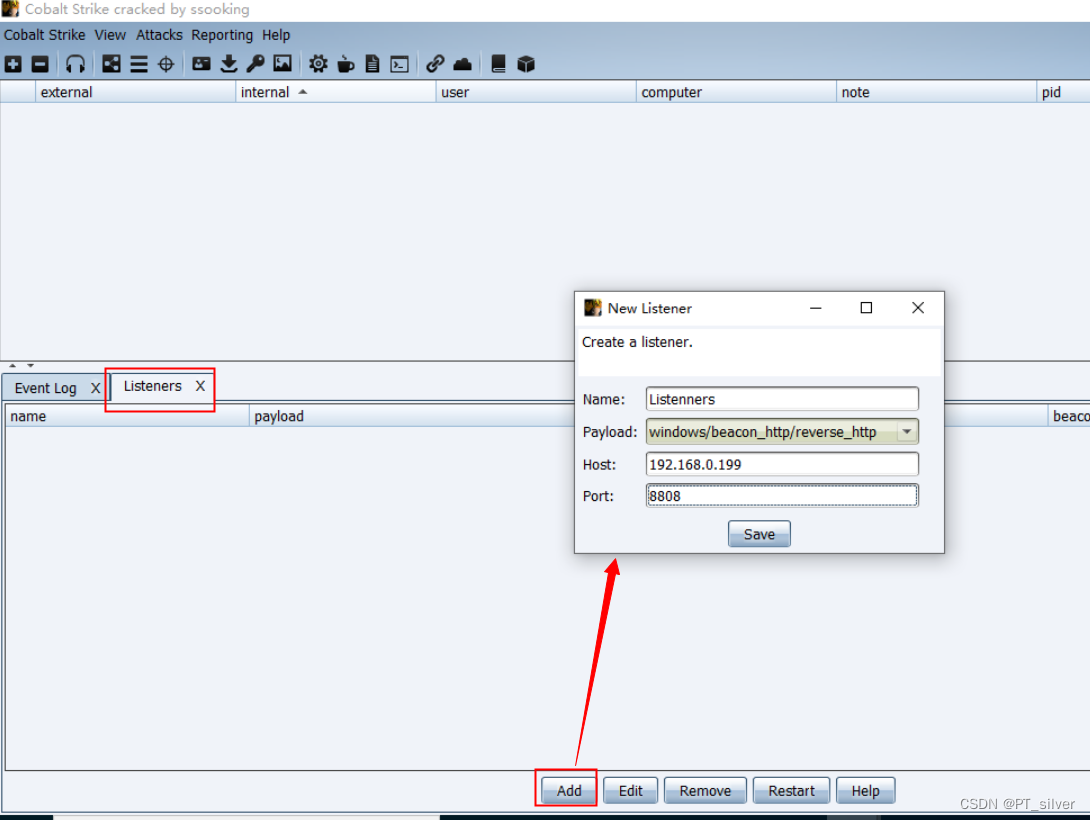Viewport: 1090px width, 820px height.
Task: Switch to pivot graph view icon
Action: 111,65
